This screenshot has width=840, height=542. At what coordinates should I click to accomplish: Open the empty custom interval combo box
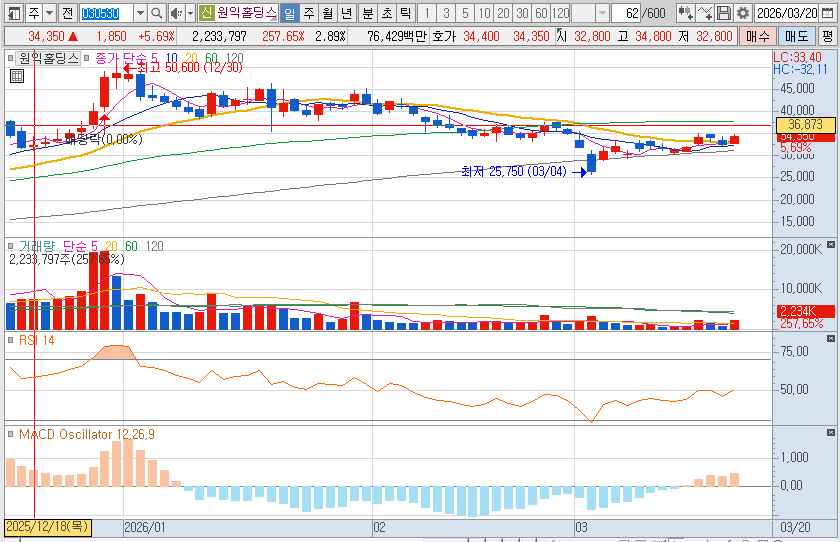(x=590, y=13)
